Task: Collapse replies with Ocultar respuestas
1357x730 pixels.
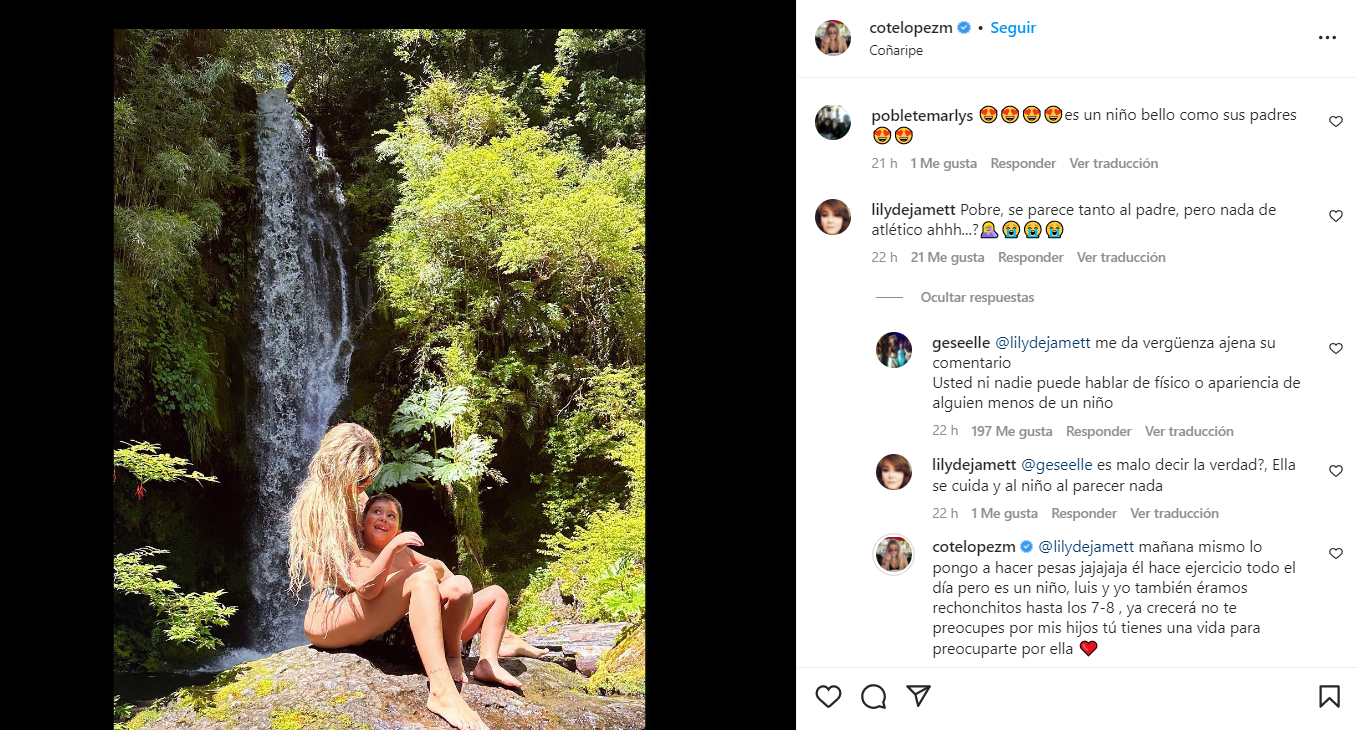Action: click(x=977, y=298)
